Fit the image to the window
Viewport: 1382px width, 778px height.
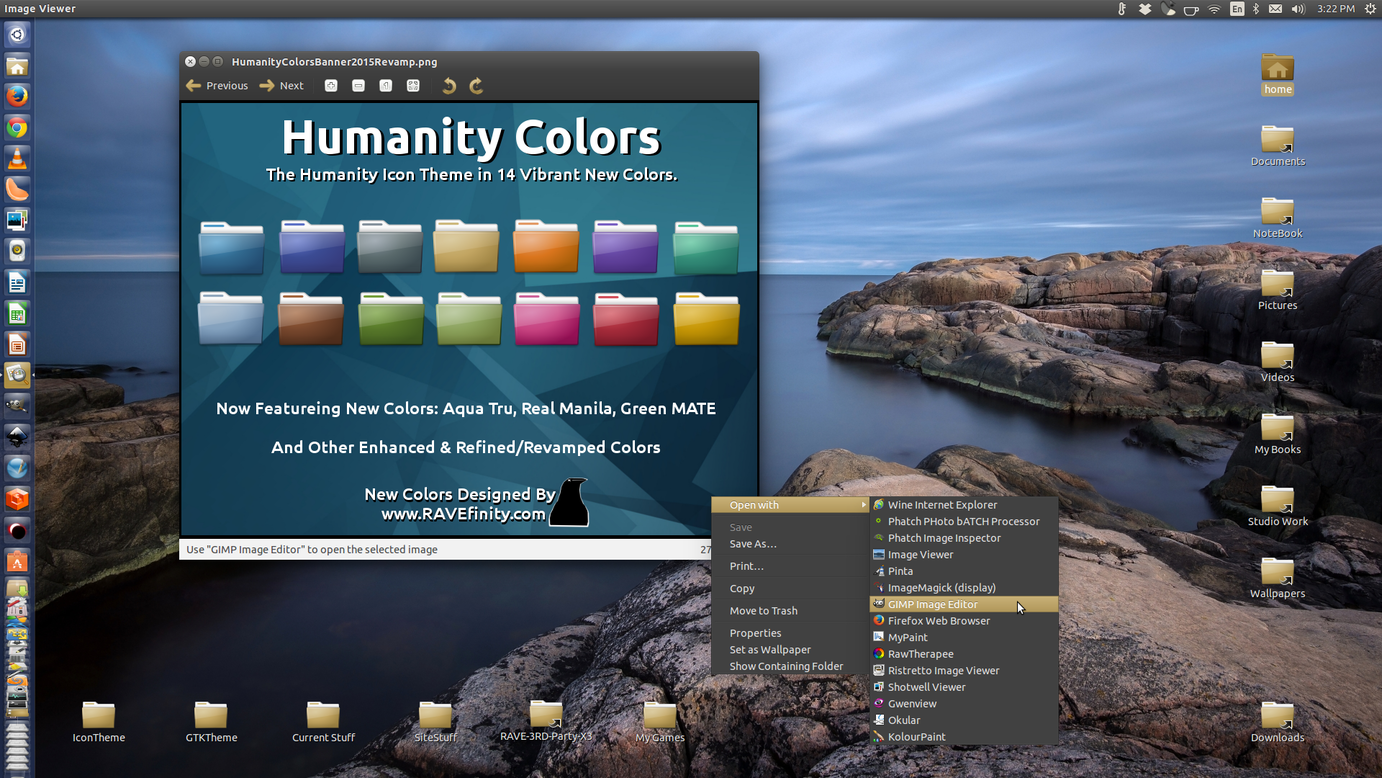413,86
